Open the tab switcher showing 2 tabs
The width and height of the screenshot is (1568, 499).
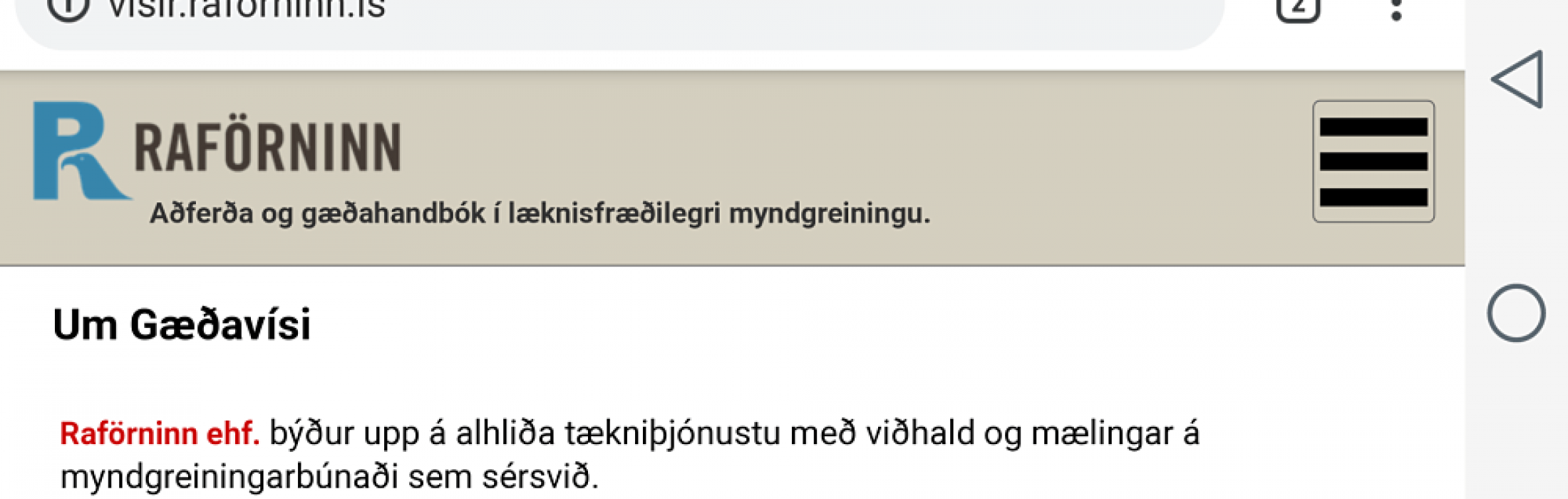(1298, 7)
